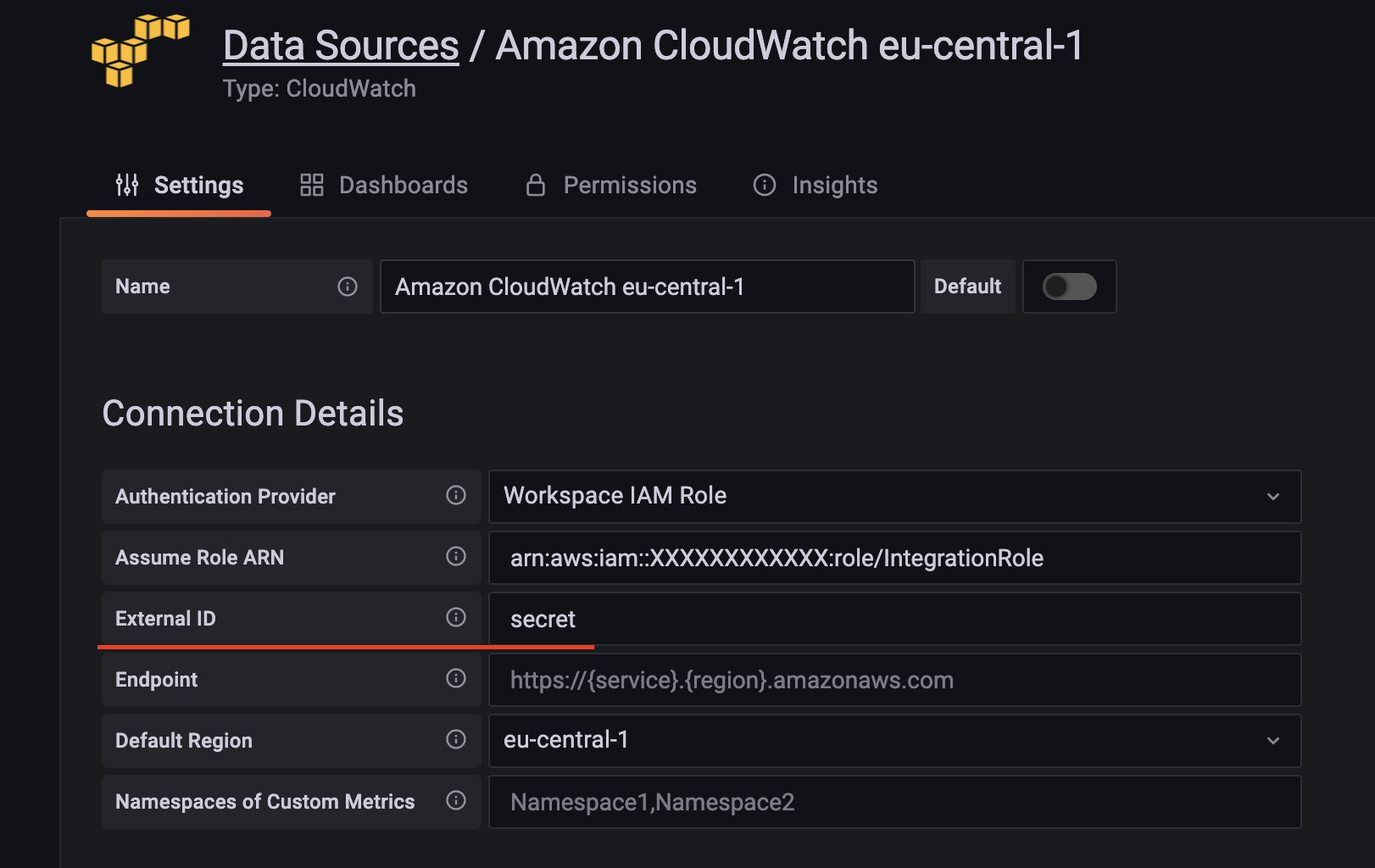Click the Authentication Provider info icon
Screen dimensions: 1375x868
(456, 497)
